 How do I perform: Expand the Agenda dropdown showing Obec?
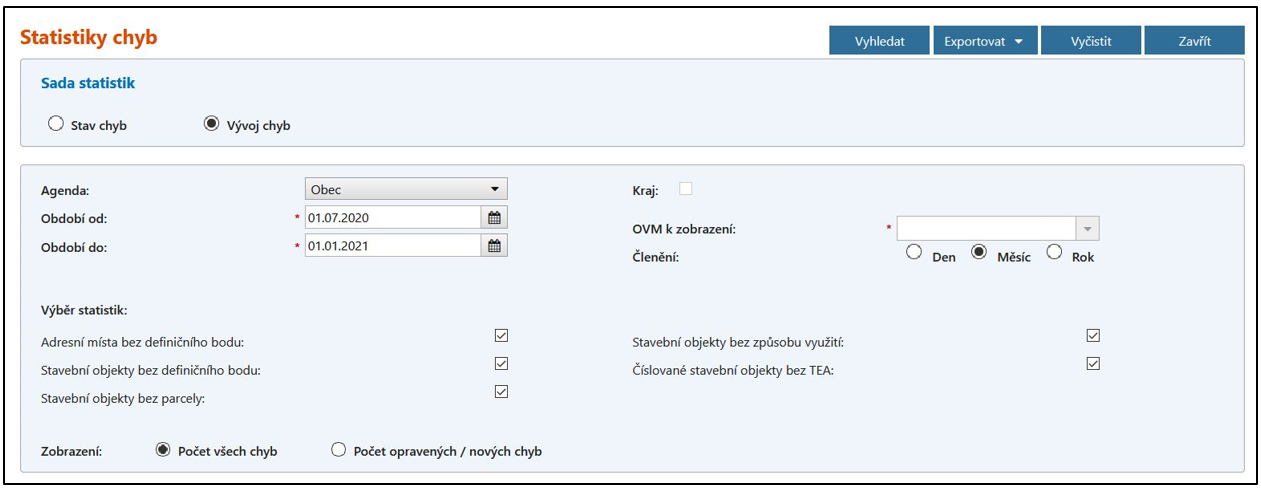[x=405, y=189]
